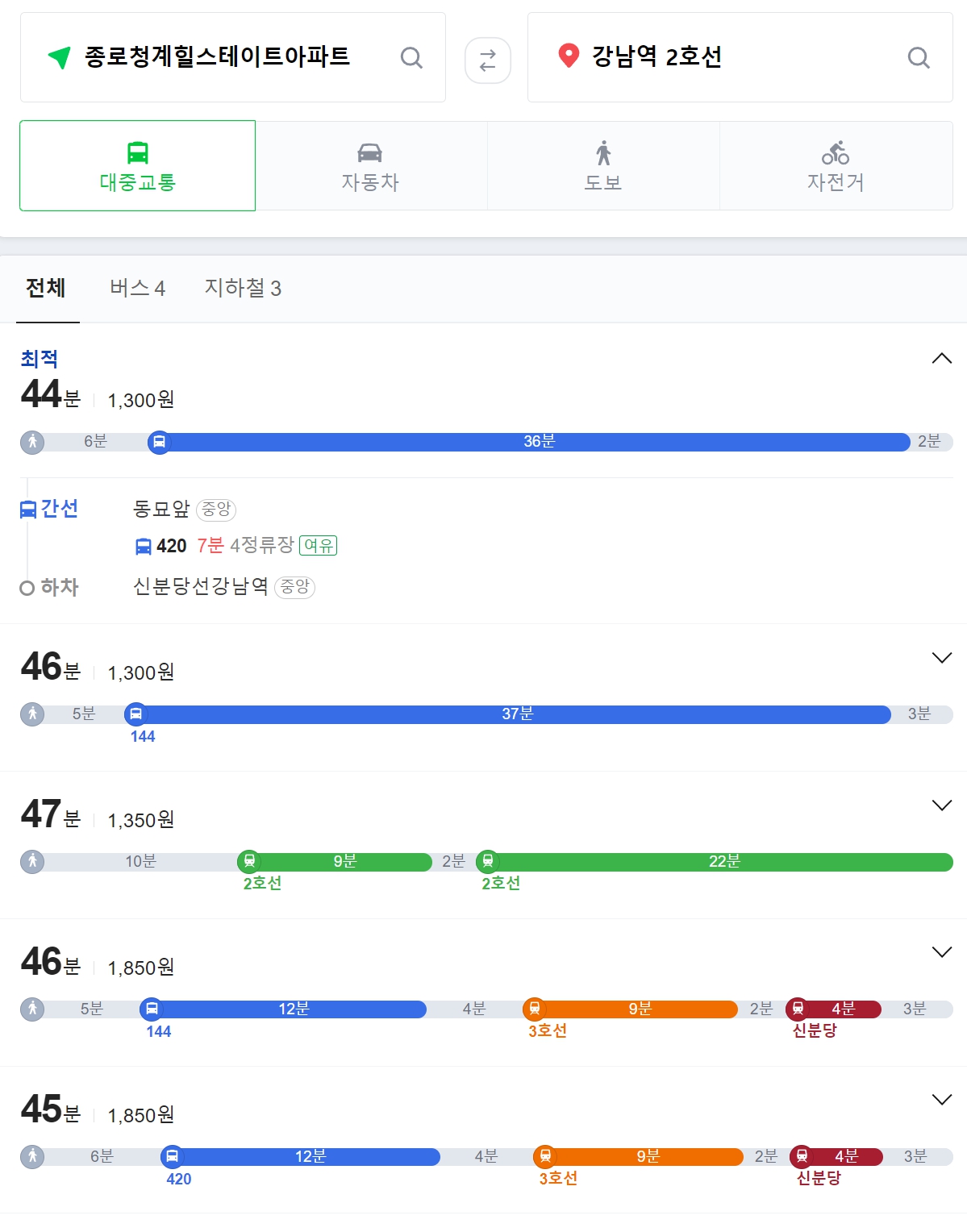
Task: Click the 하차 stop marker
Action: pos(27,588)
